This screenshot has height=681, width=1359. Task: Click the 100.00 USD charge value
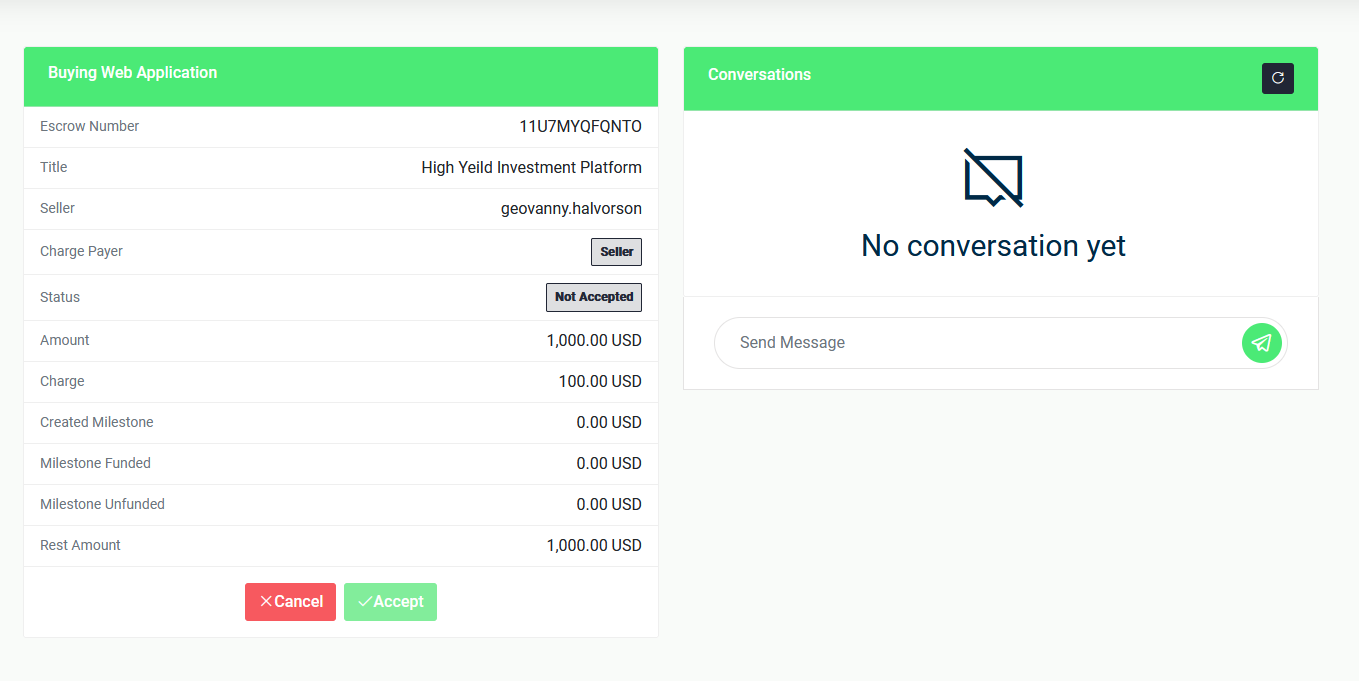click(x=600, y=382)
